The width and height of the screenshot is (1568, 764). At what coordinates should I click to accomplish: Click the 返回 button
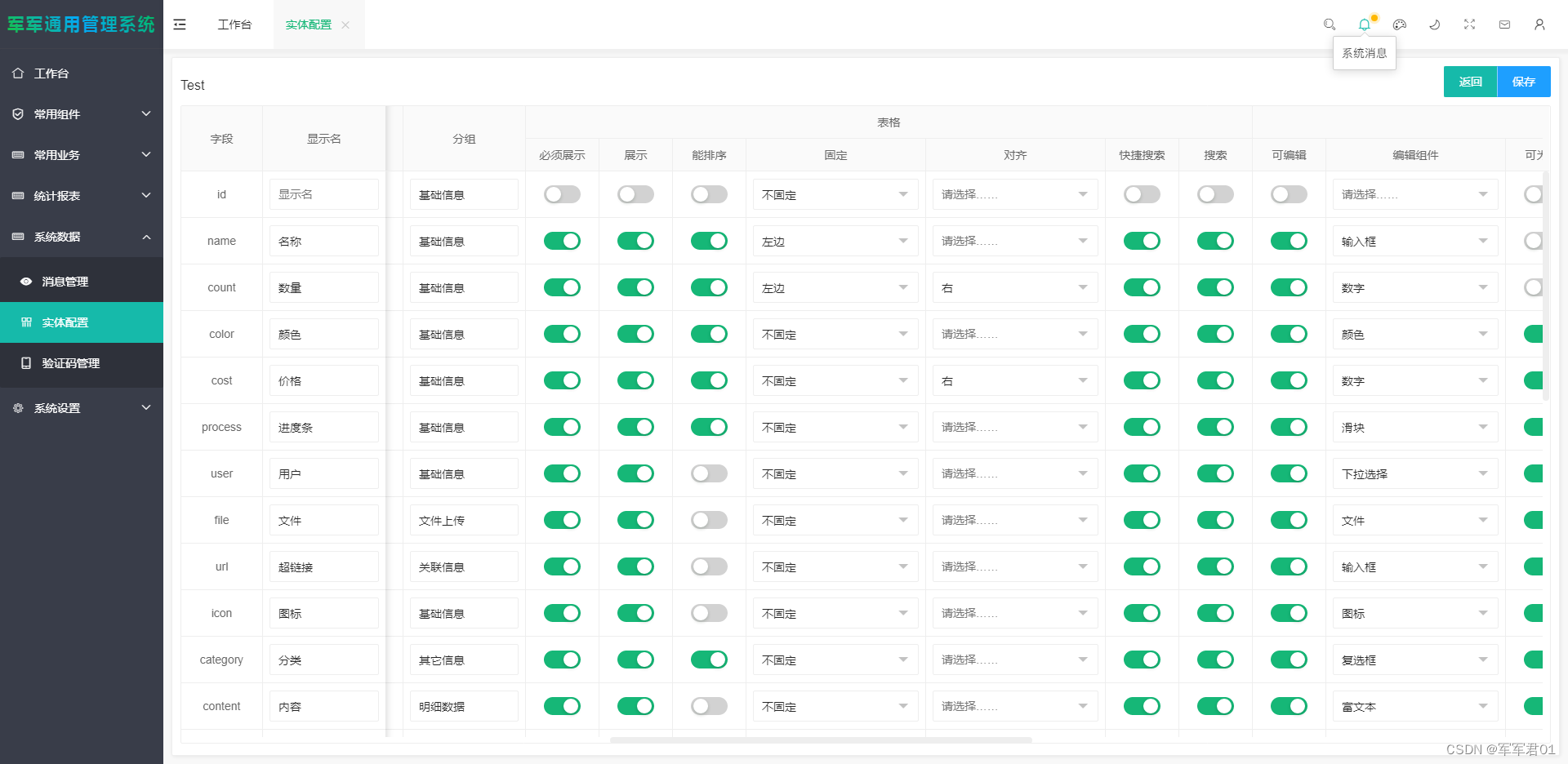(x=1470, y=82)
